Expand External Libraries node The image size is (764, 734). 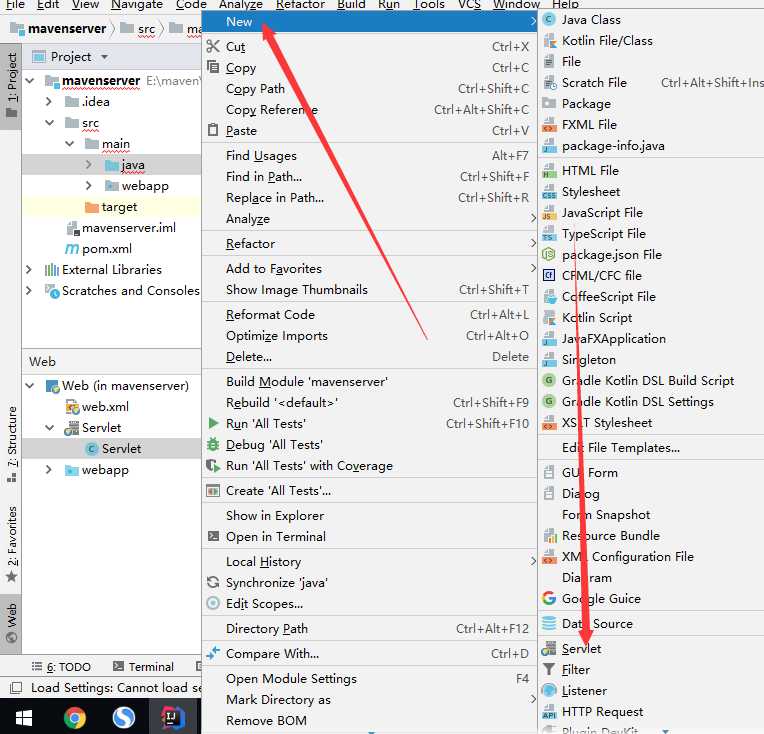point(29,269)
